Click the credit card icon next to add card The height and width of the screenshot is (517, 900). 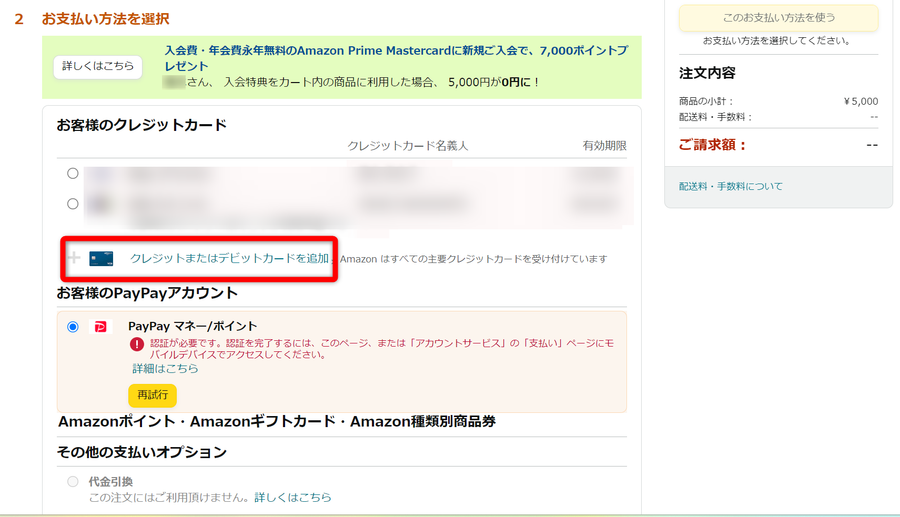[101, 259]
